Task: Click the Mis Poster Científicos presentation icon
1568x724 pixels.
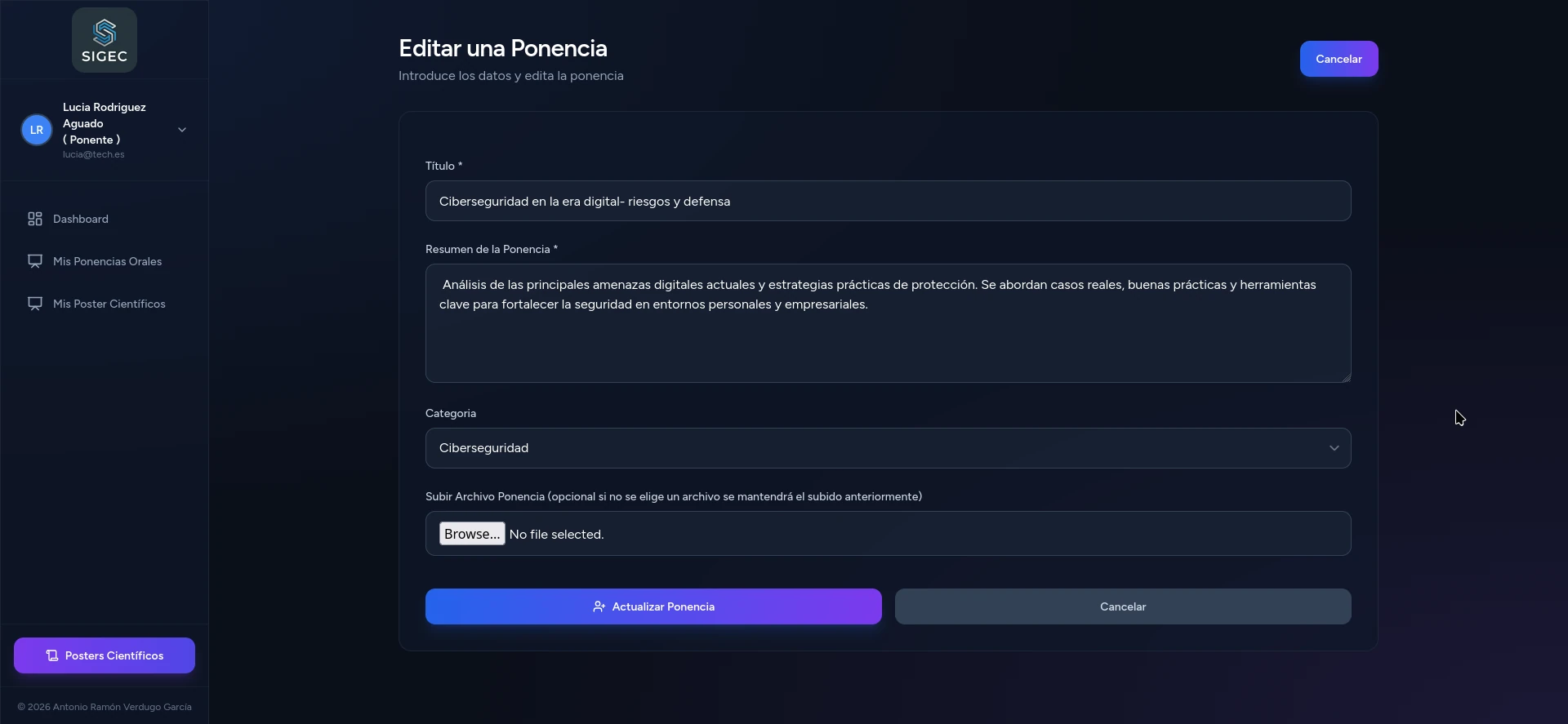Action: [x=35, y=304]
